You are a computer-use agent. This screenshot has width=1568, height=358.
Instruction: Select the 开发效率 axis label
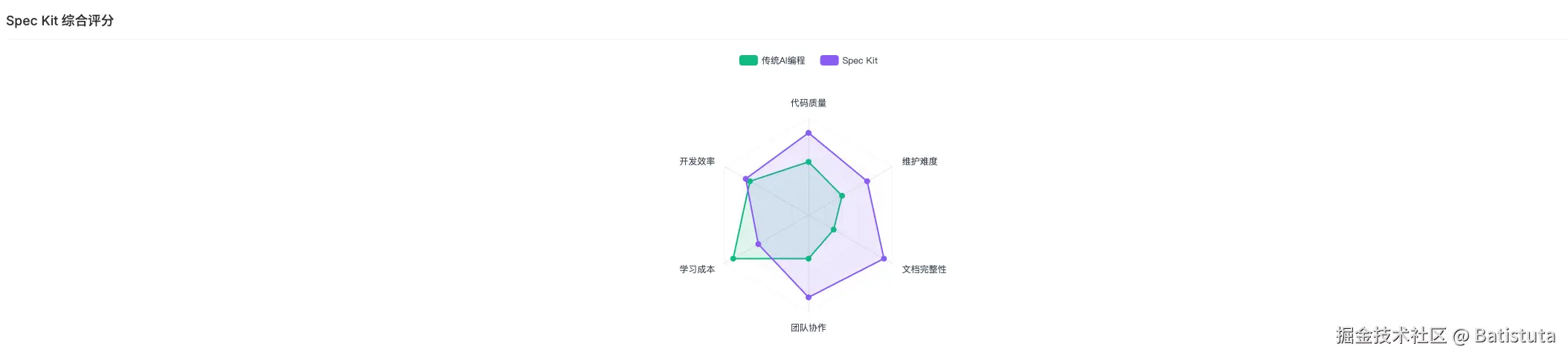coord(697,162)
